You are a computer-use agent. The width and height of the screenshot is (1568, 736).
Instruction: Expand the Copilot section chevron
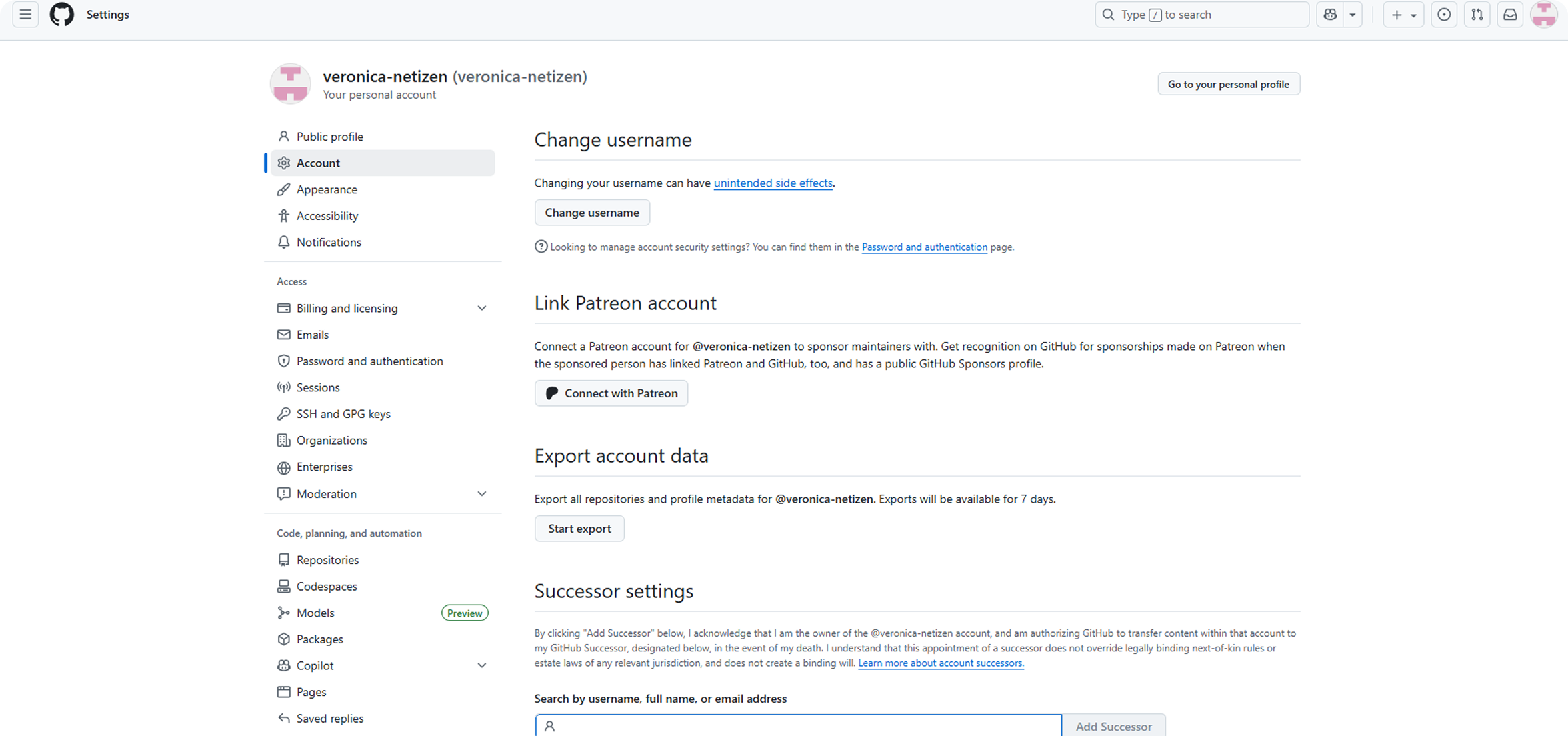(481, 665)
